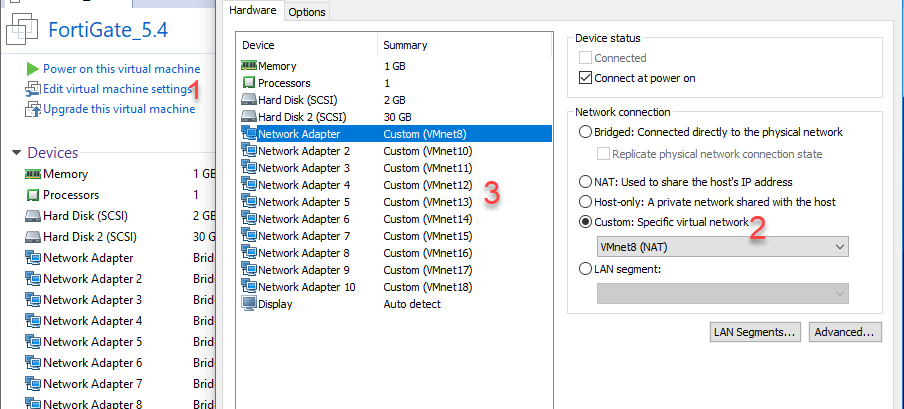
Task: Collapse the Devices section triangle
Action: pyautogui.click(x=17, y=153)
